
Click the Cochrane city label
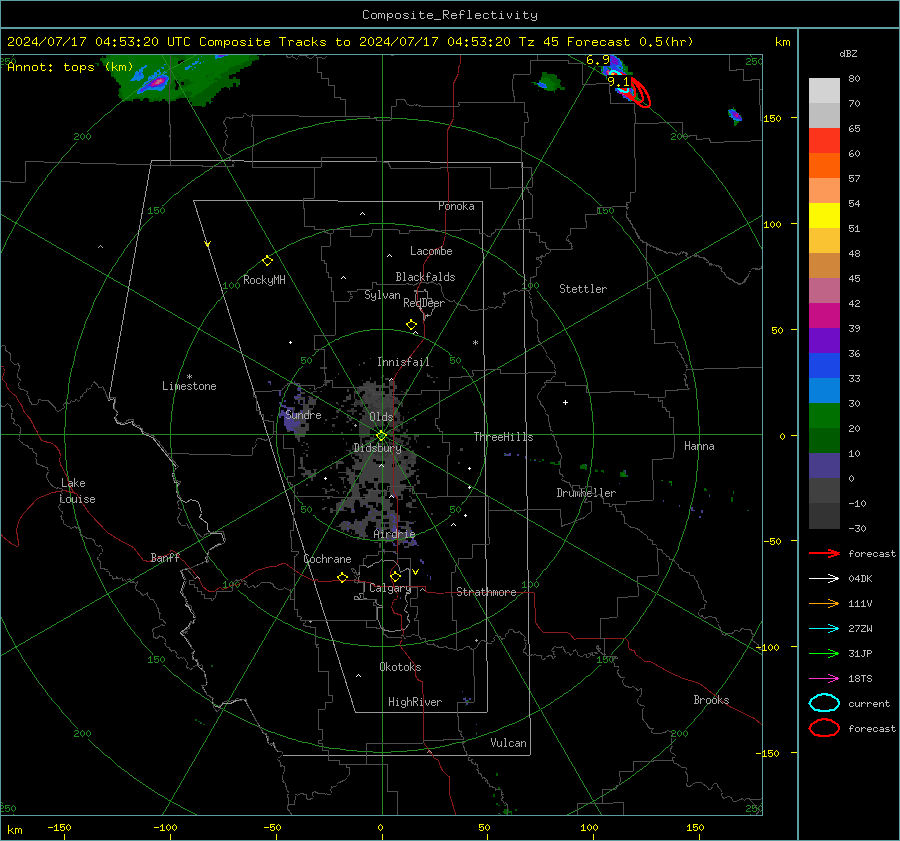[x=327, y=559]
